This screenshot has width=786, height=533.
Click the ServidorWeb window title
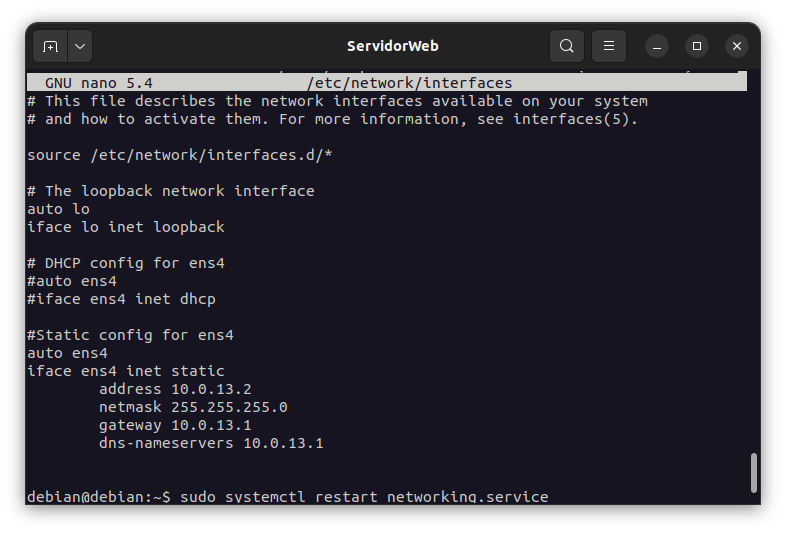[x=392, y=46]
